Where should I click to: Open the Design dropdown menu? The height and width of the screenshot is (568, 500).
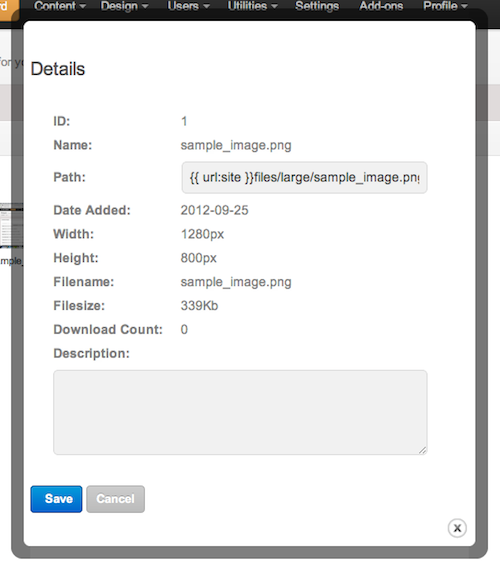coord(124,6)
